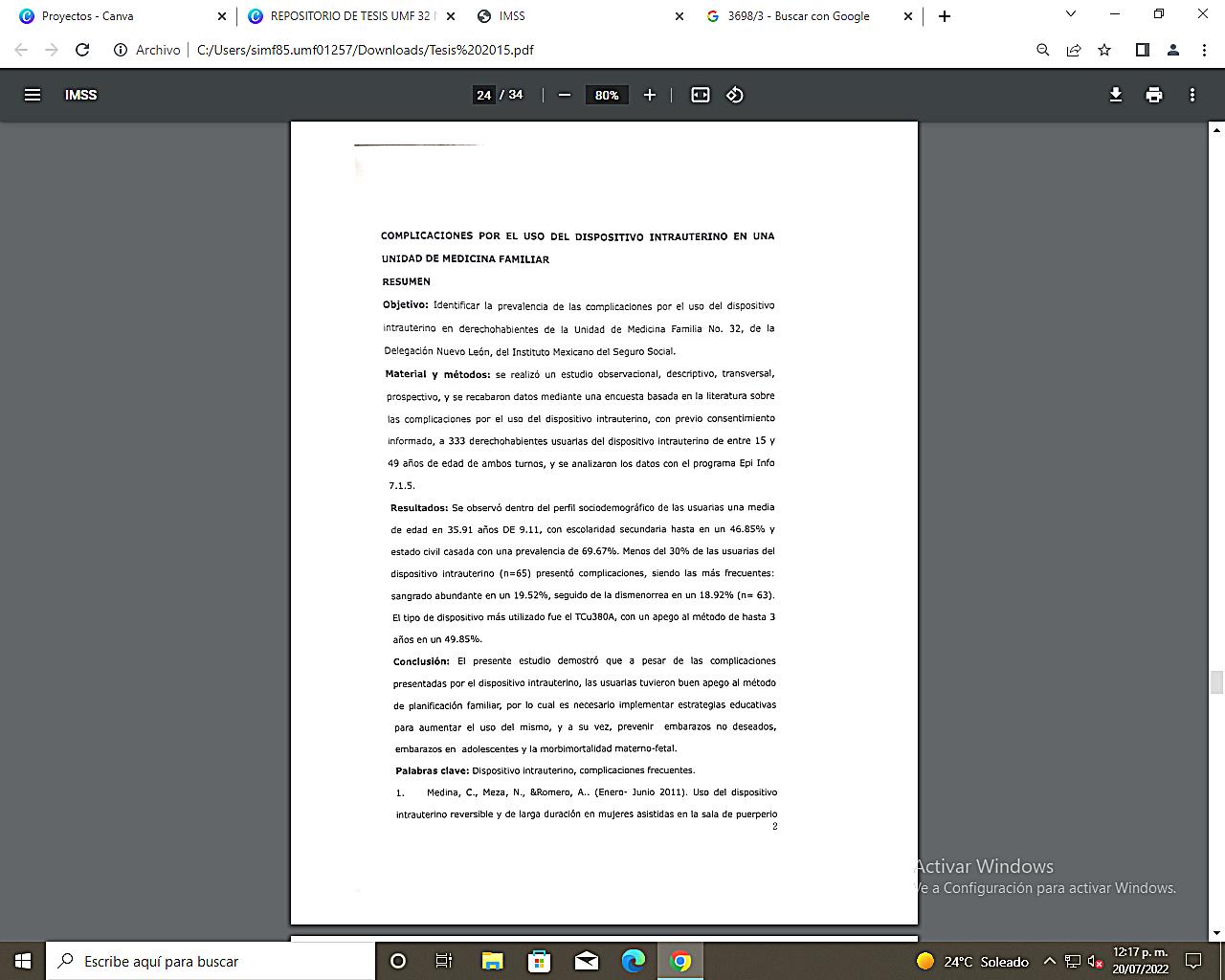Click the Resultados: label in document
The image size is (1225, 980).
click(419, 507)
